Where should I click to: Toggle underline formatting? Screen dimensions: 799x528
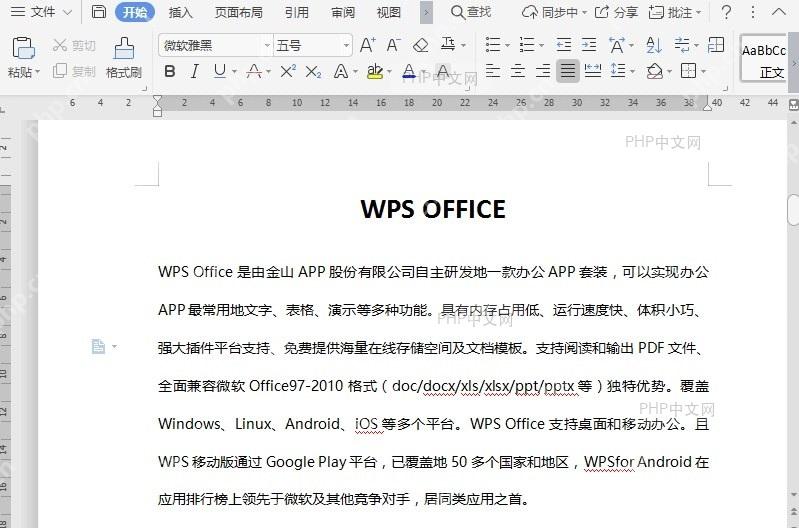[x=220, y=71]
